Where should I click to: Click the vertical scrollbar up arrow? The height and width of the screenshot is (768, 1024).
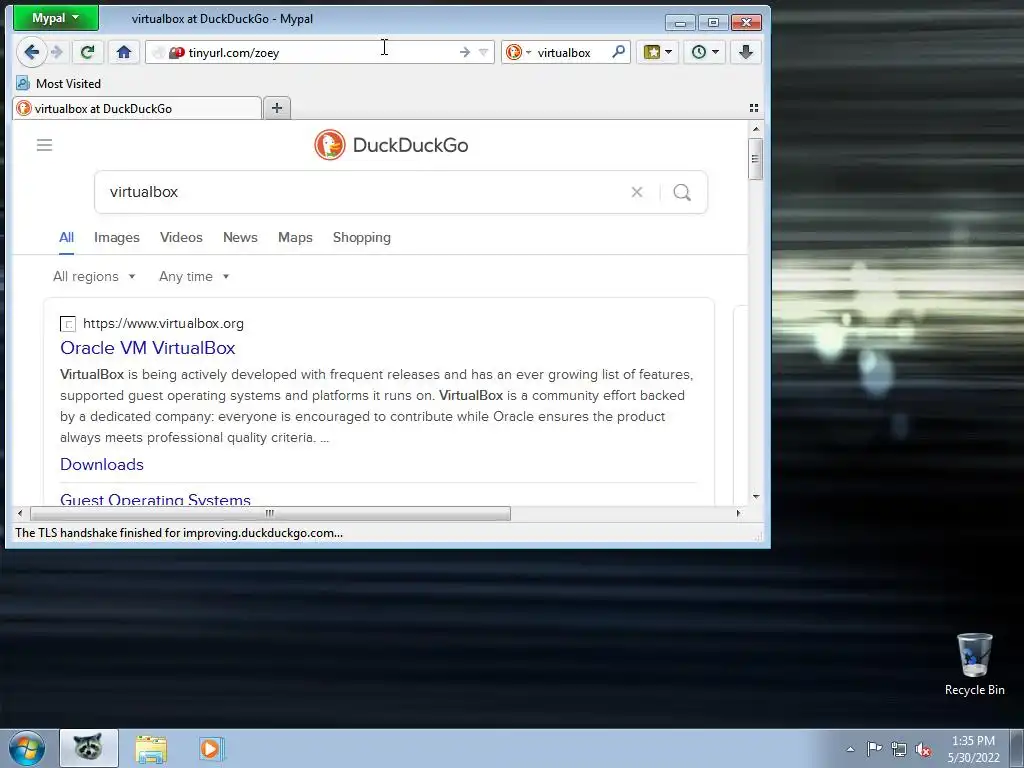pyautogui.click(x=756, y=129)
